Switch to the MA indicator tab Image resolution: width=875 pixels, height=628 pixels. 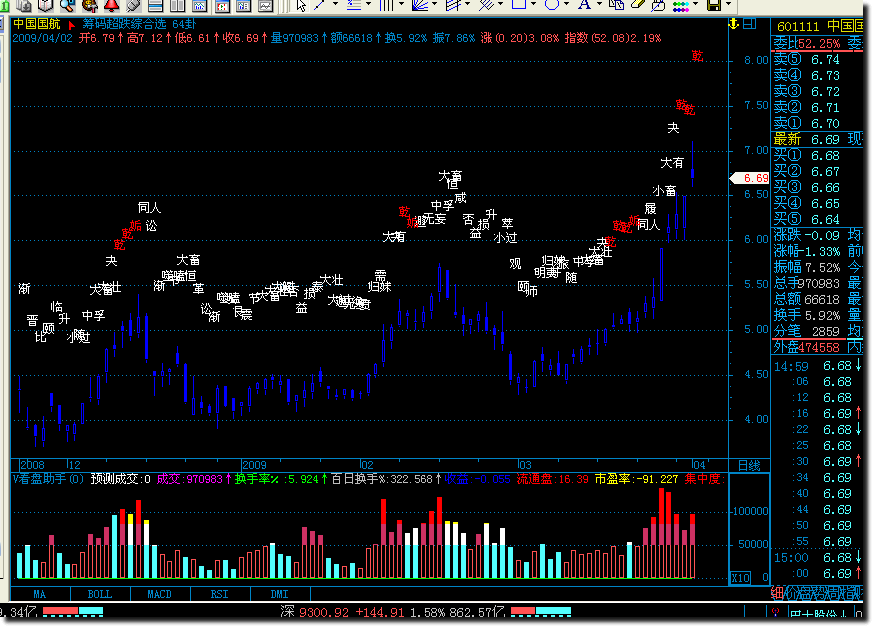pyautogui.click(x=40, y=595)
